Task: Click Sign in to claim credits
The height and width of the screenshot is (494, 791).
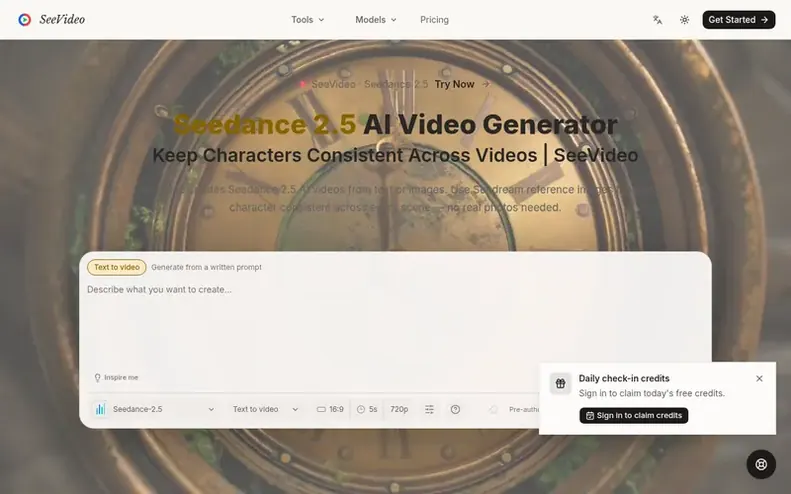Action: click(634, 415)
